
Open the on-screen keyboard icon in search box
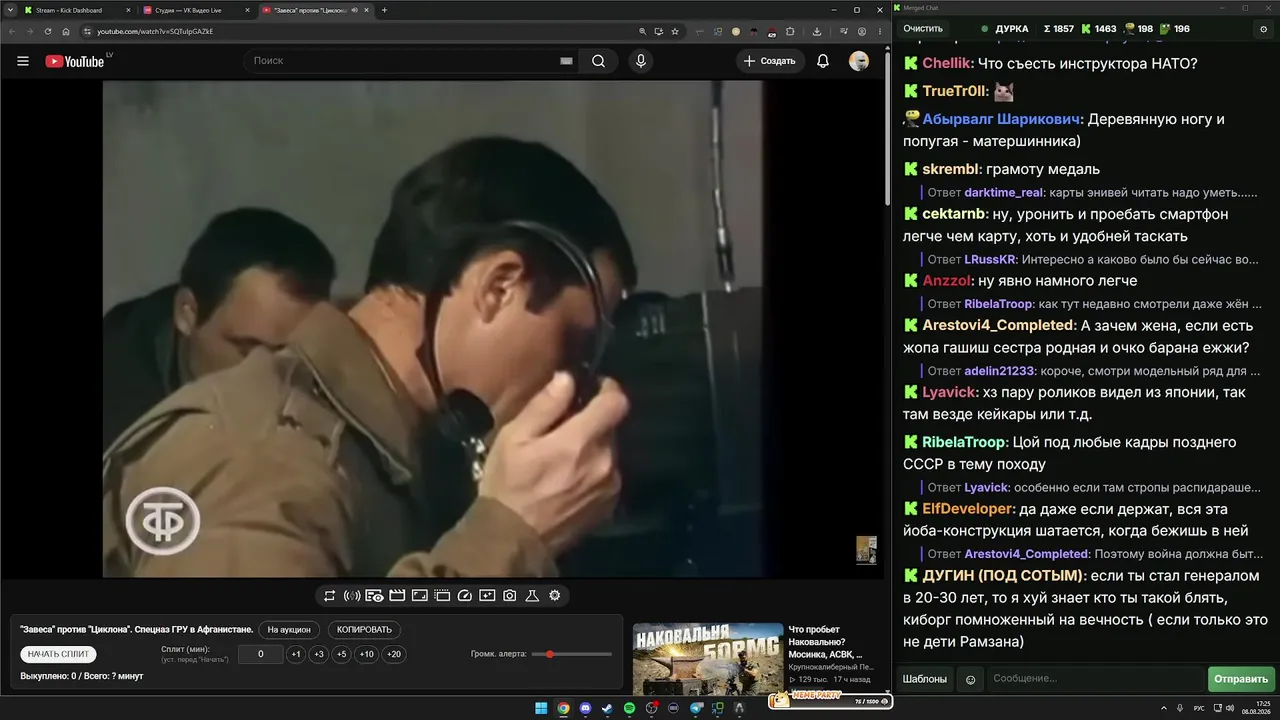[x=566, y=61]
